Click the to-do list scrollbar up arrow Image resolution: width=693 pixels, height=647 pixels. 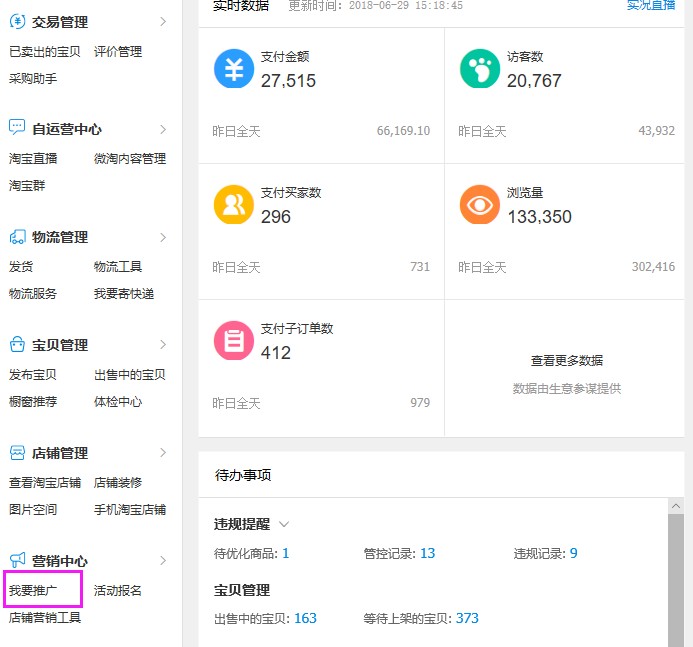tap(676, 506)
